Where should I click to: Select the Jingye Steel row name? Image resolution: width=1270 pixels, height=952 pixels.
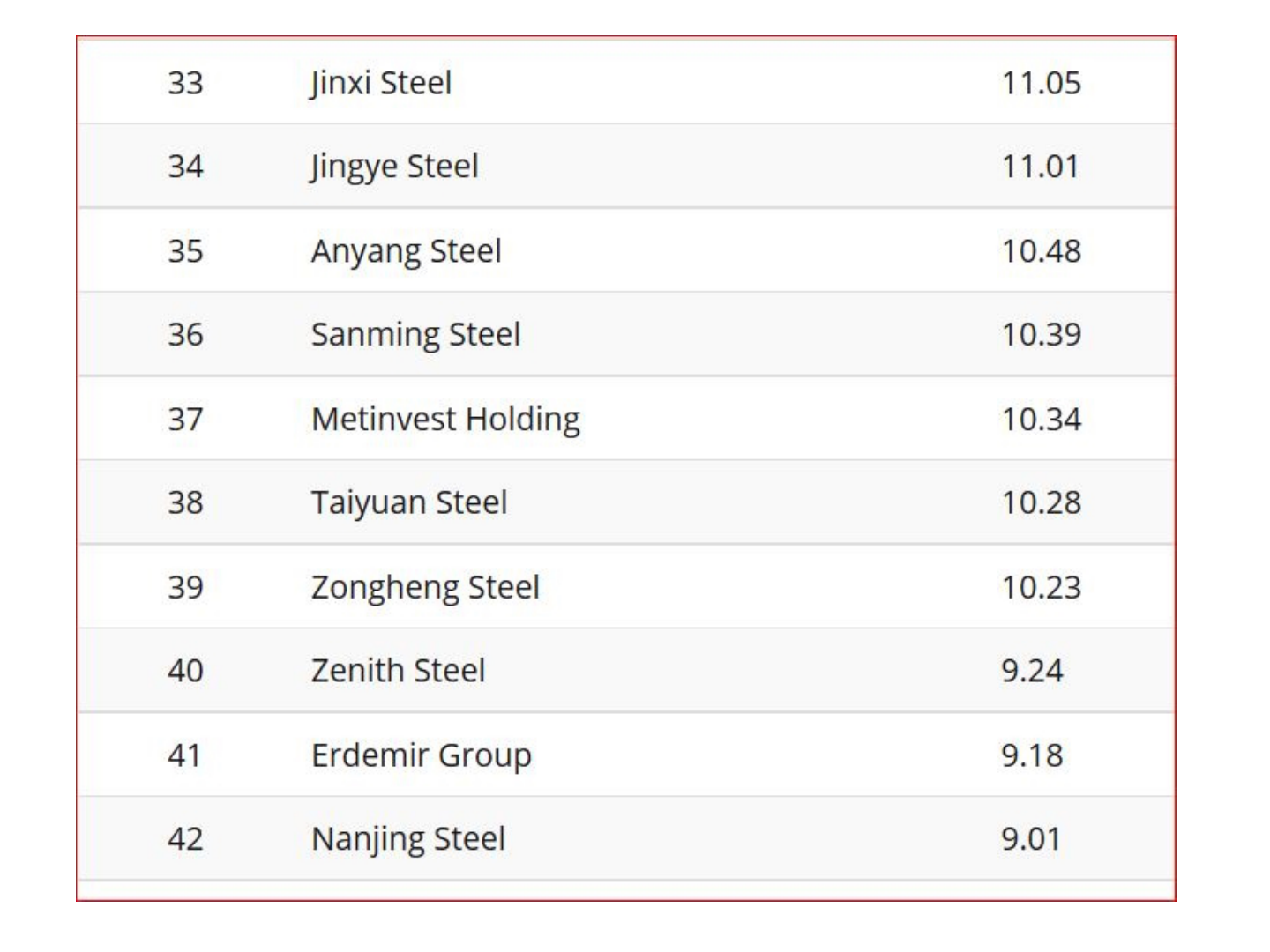(394, 167)
